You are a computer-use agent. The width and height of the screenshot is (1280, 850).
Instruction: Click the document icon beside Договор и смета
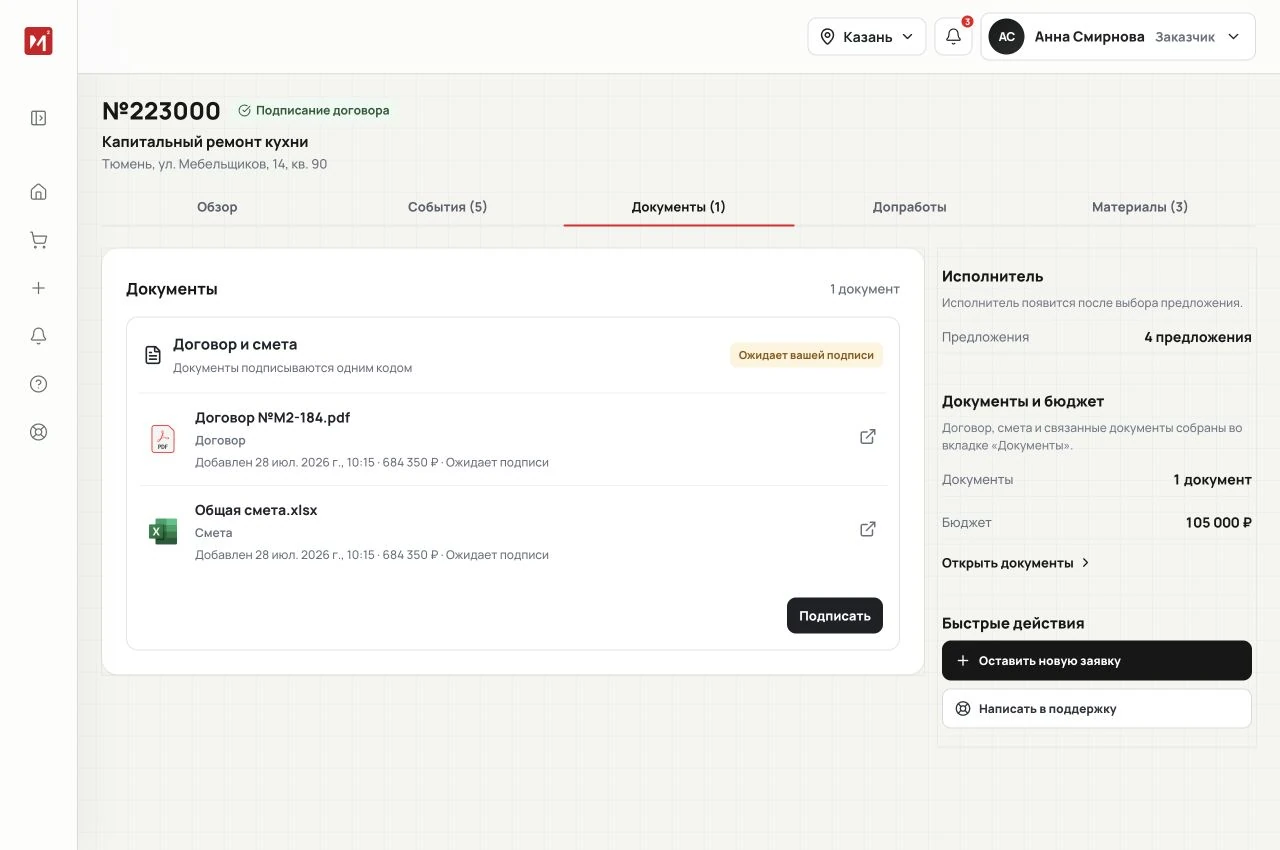pyautogui.click(x=153, y=355)
